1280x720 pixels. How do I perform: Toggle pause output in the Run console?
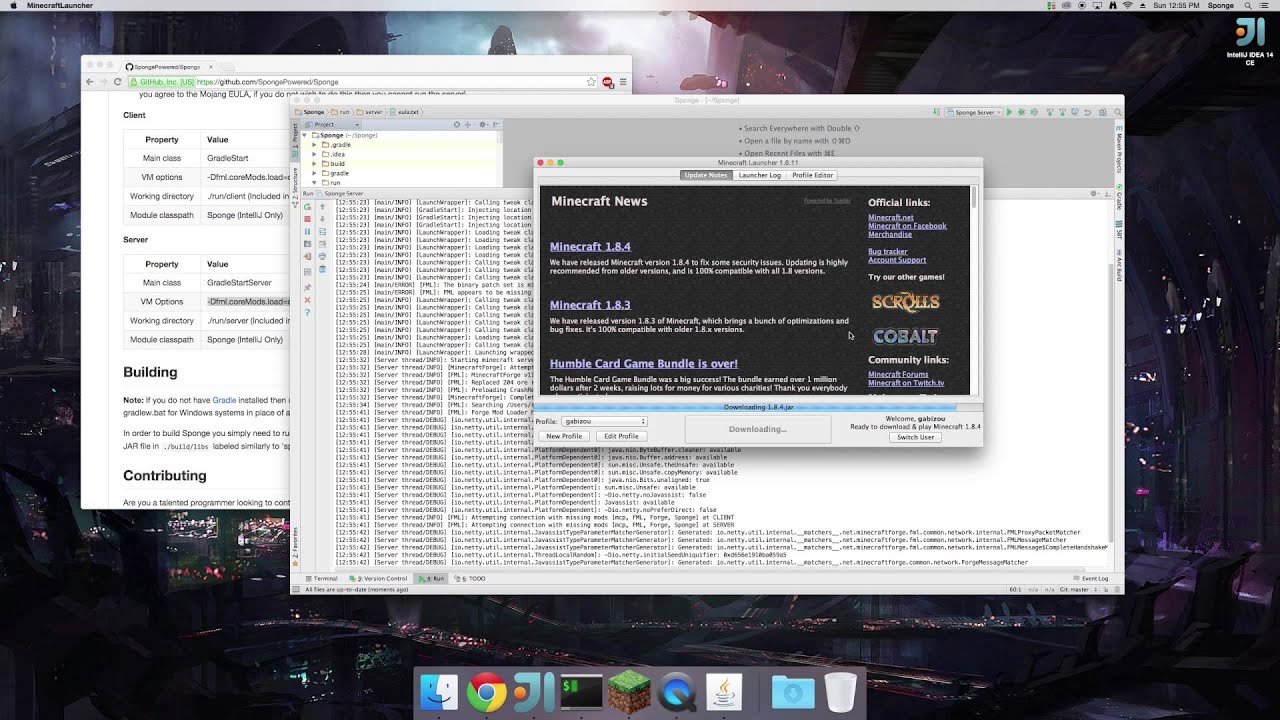308,231
